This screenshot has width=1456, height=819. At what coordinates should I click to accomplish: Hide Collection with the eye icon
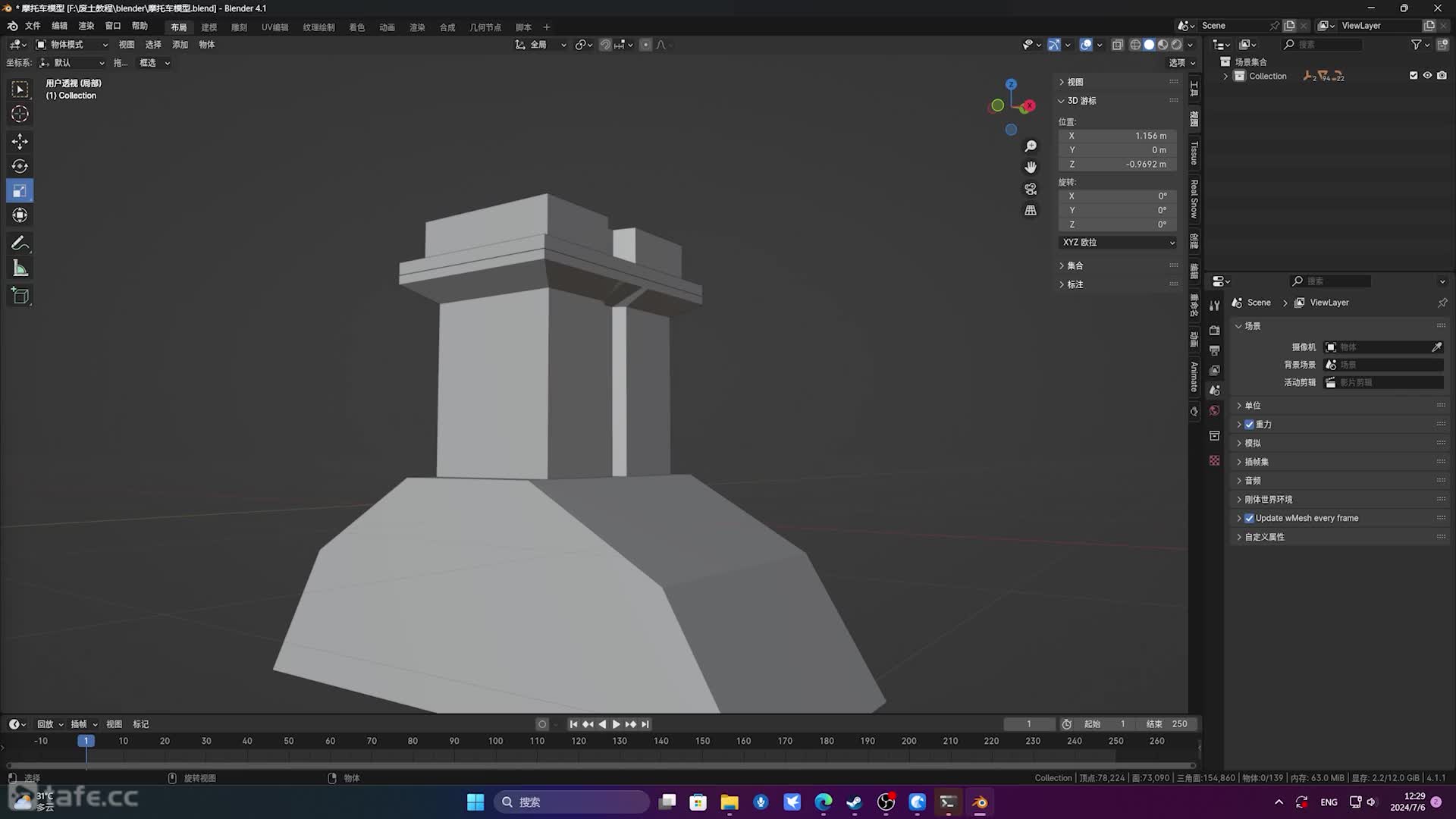coord(1427,76)
